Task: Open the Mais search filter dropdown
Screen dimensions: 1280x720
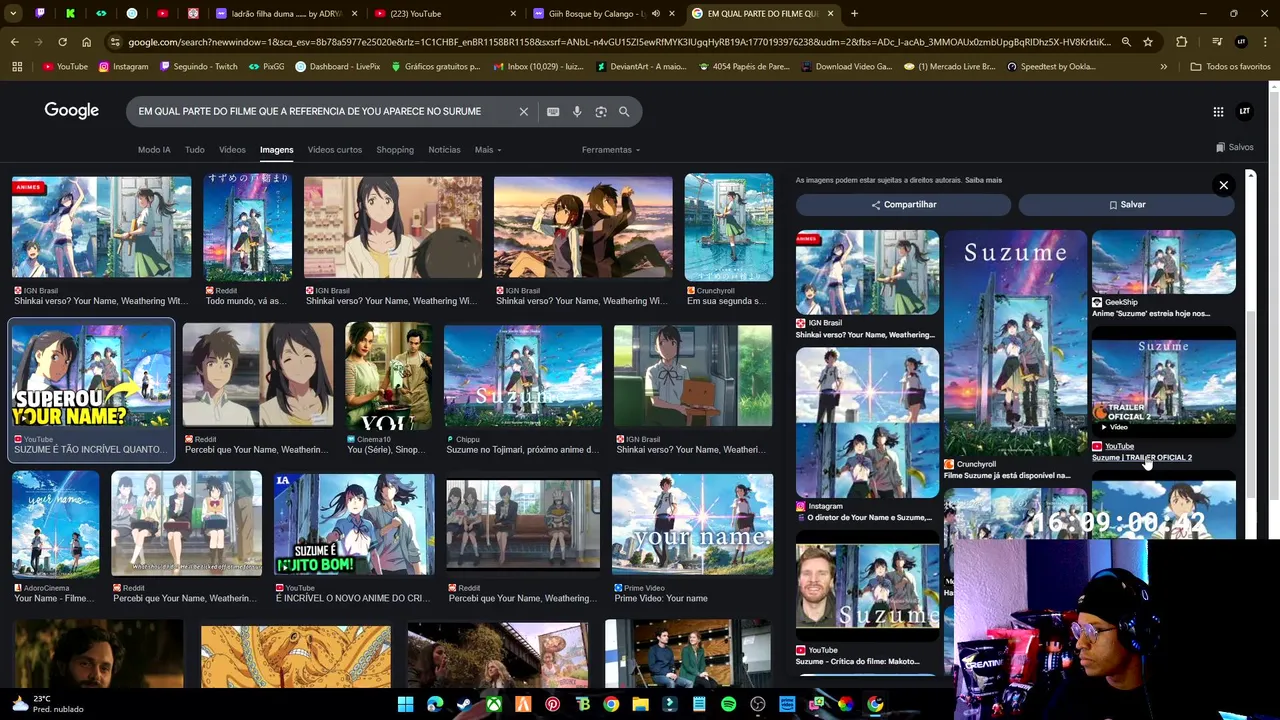Action: pos(488,150)
